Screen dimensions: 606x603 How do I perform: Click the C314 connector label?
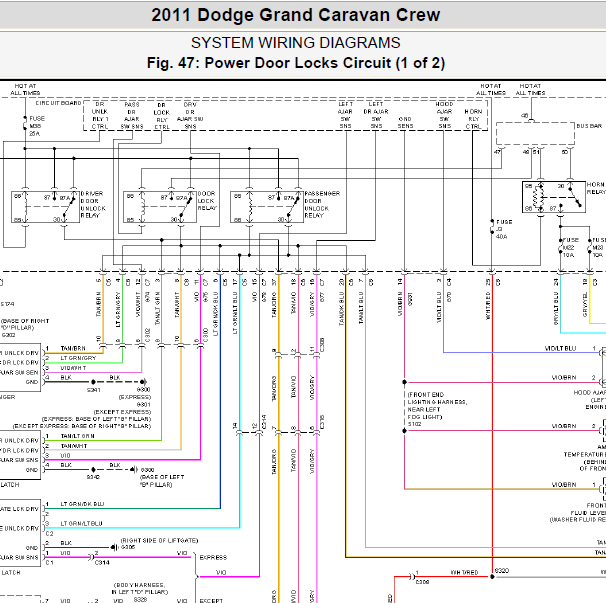(x=102, y=563)
